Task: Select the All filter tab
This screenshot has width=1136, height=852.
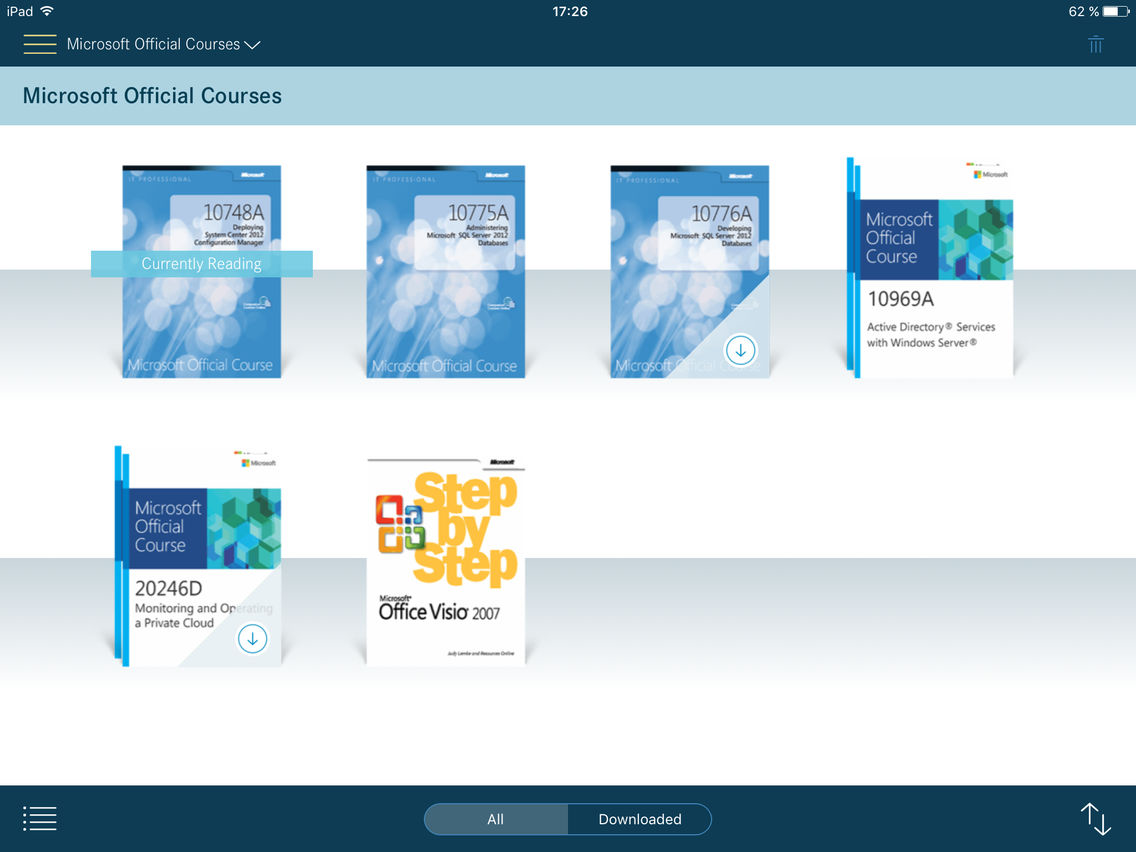Action: pos(496,819)
